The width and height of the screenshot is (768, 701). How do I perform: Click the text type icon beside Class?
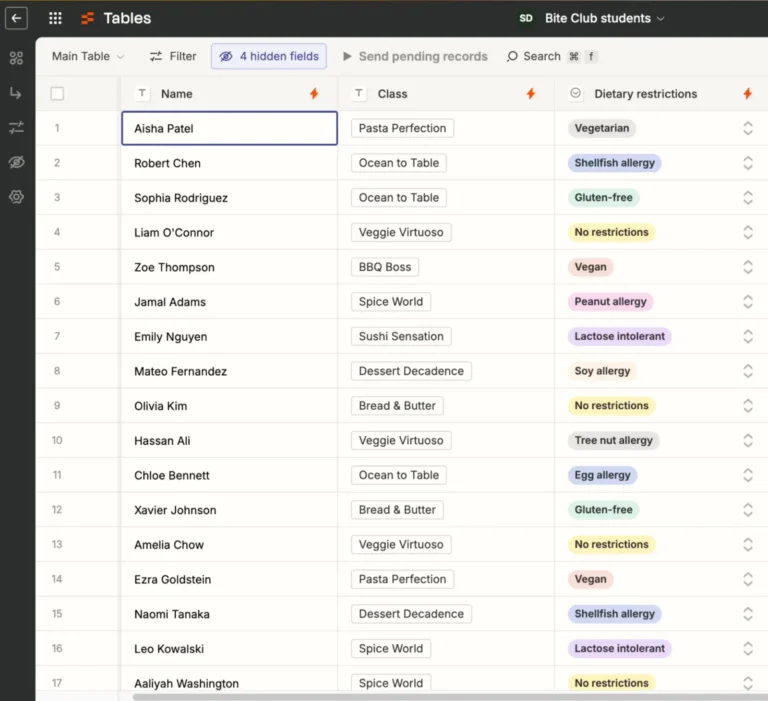(359, 93)
